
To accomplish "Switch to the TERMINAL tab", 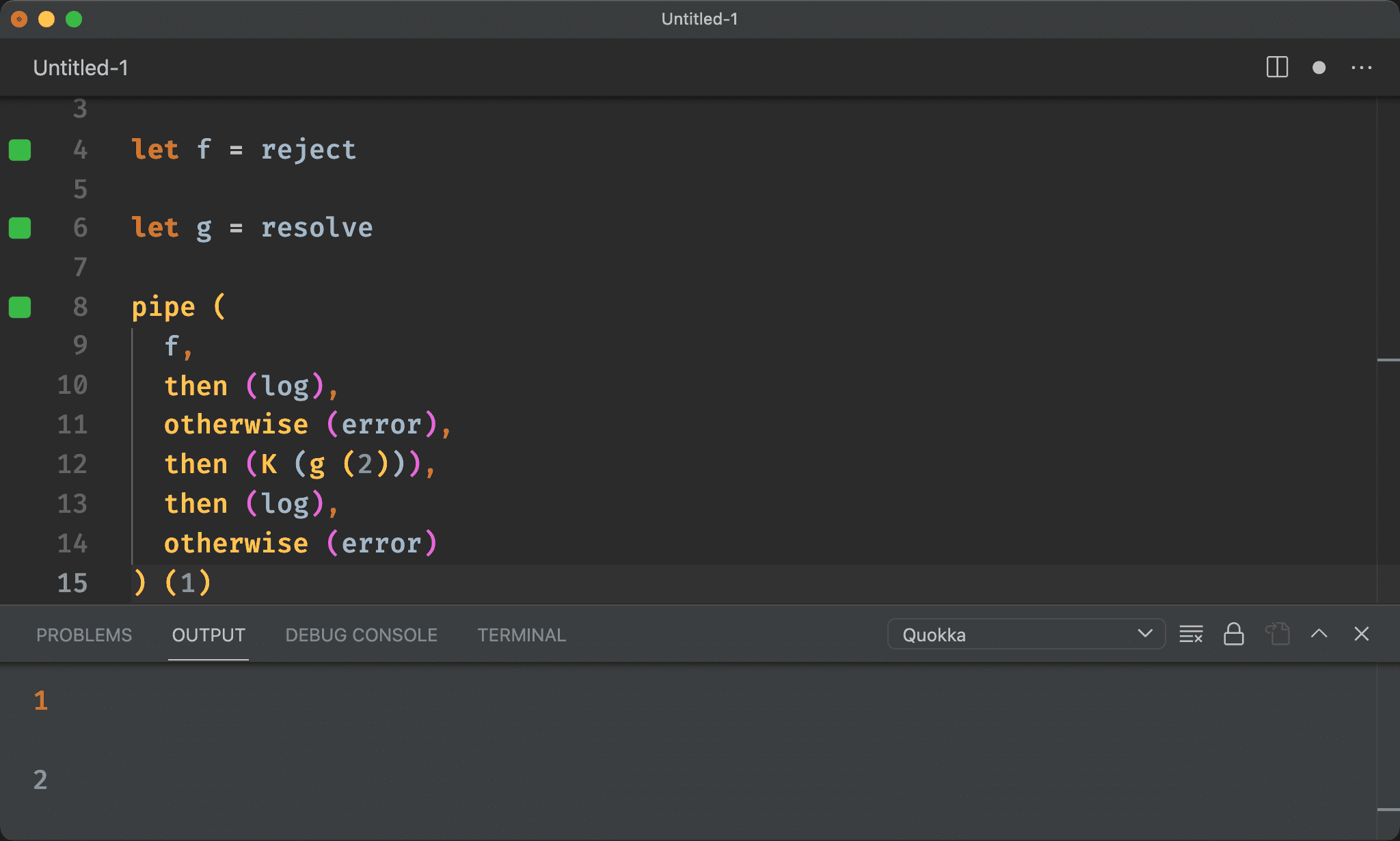I will pos(521,635).
